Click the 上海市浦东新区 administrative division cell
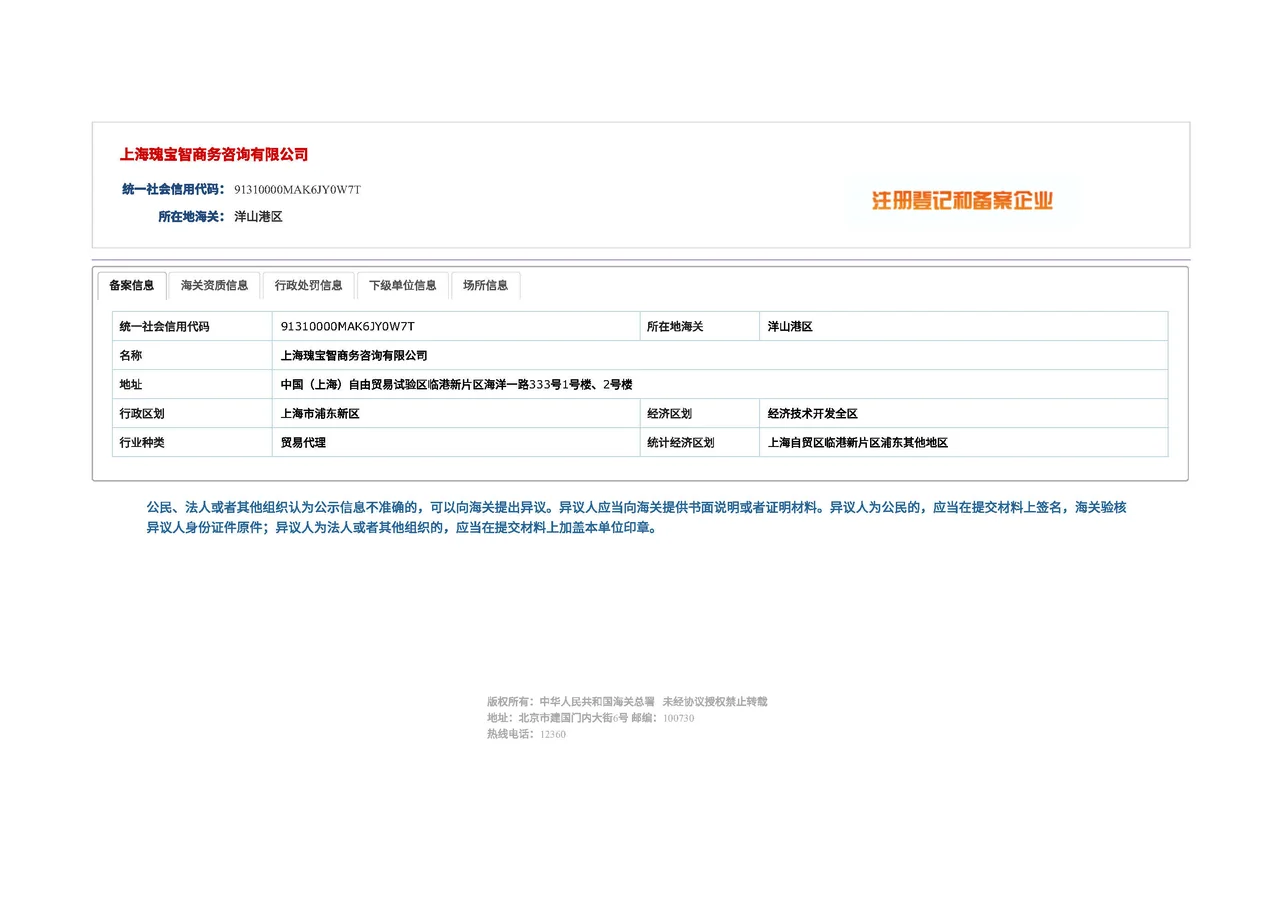Screen dimensions: 1280x905 tap(320, 414)
